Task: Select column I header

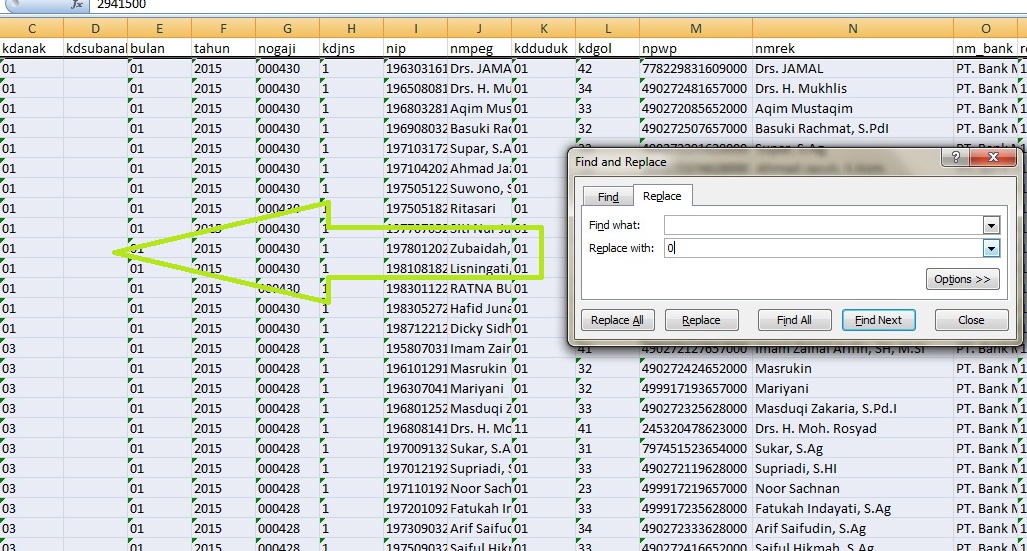Action: pos(415,28)
